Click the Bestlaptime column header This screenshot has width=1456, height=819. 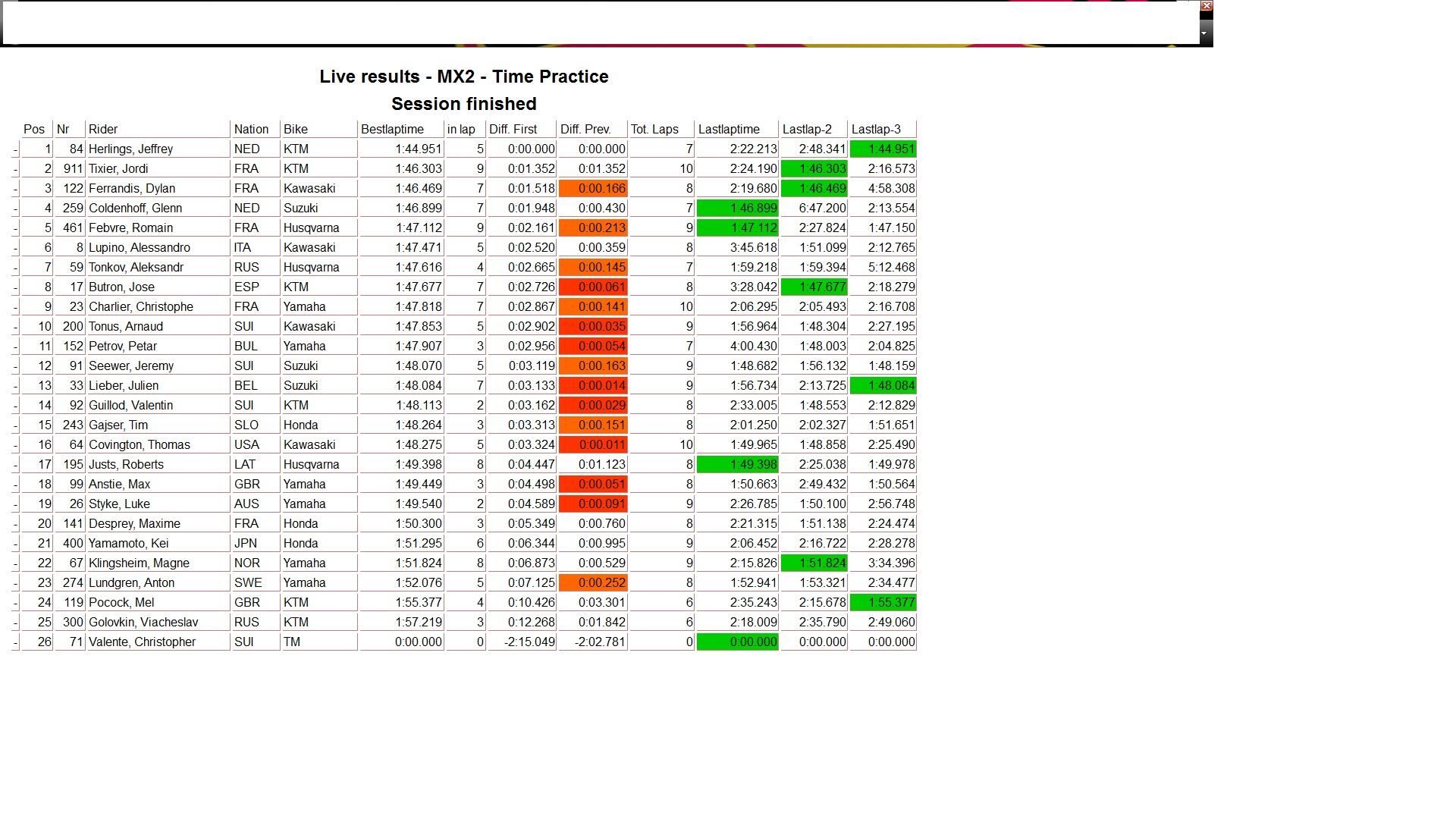391,130
